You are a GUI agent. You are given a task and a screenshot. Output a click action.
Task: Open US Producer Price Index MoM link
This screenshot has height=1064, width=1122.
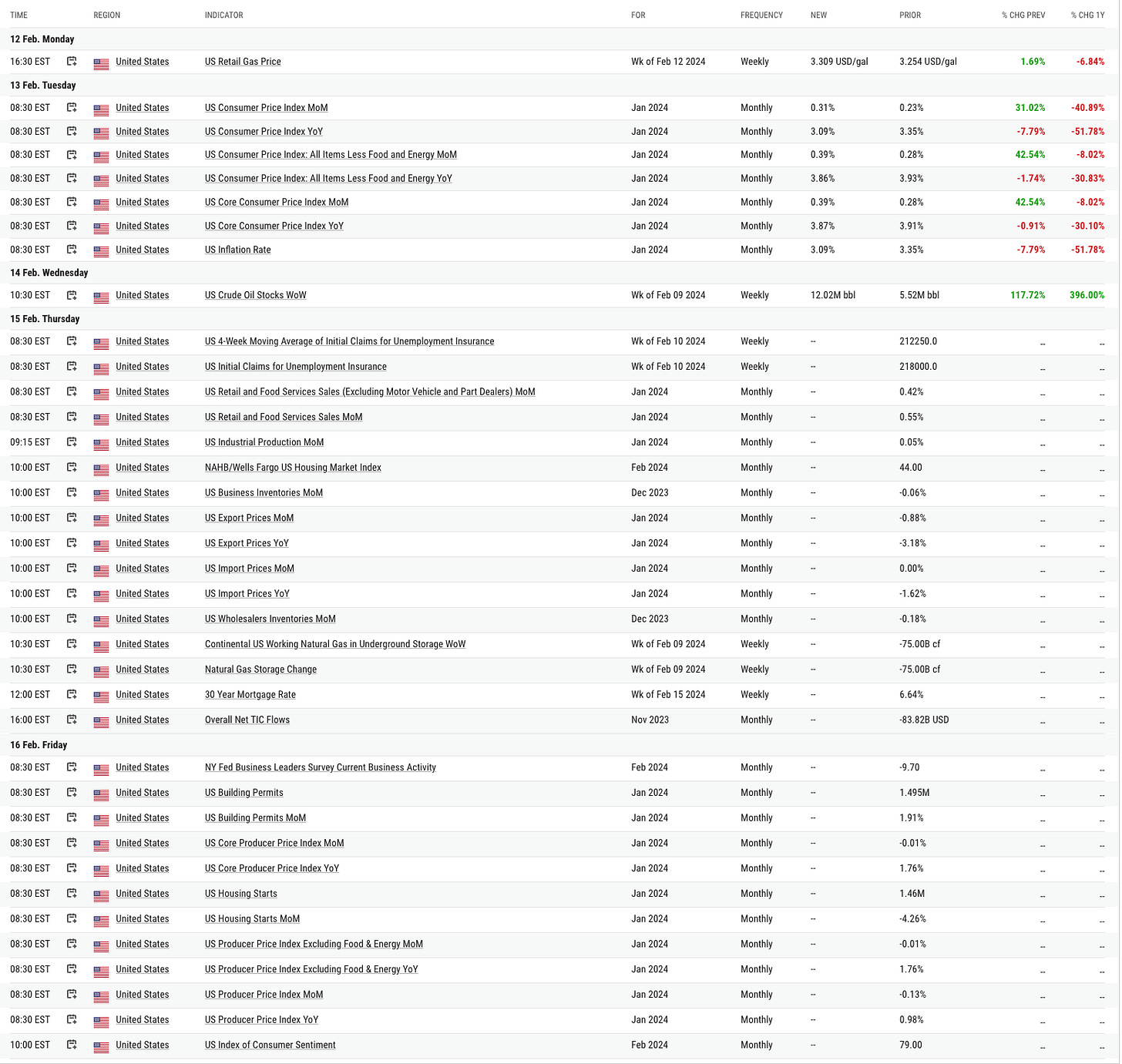264,995
